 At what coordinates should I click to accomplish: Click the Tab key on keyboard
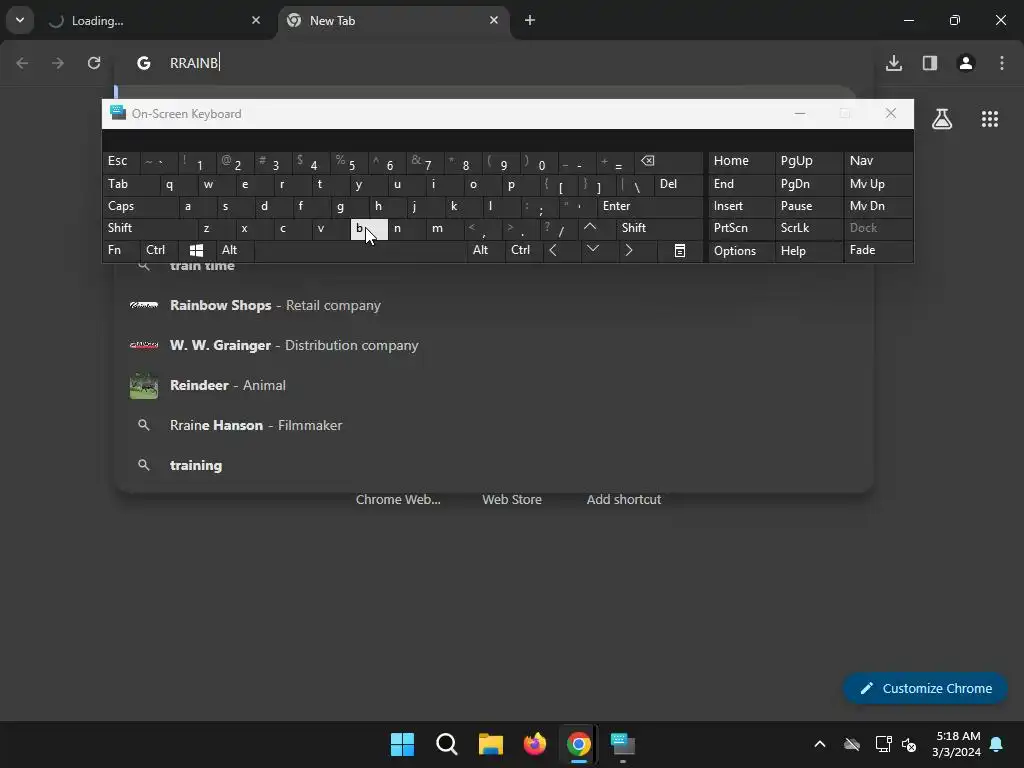click(131, 184)
